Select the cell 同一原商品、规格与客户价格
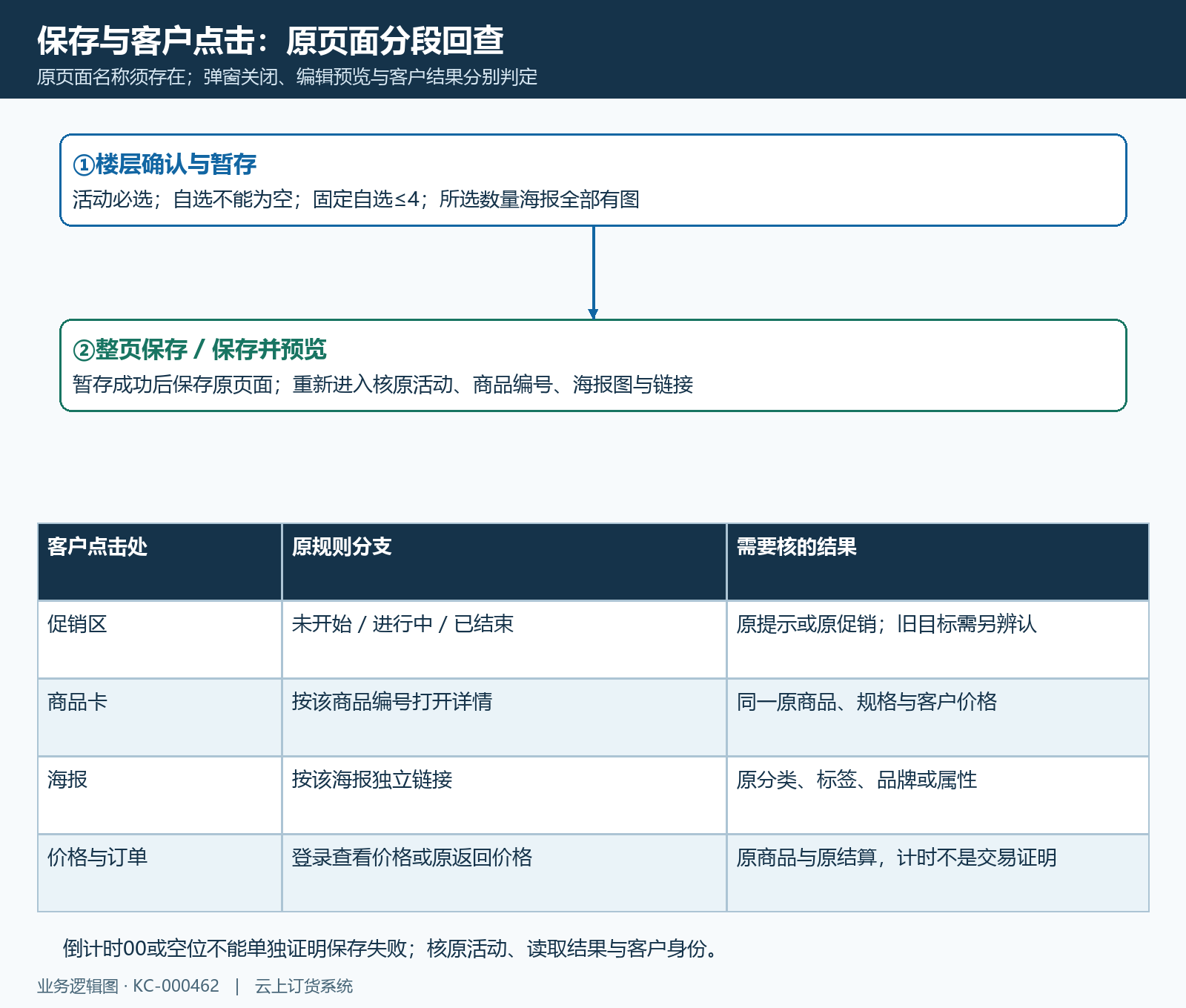 coord(938,717)
